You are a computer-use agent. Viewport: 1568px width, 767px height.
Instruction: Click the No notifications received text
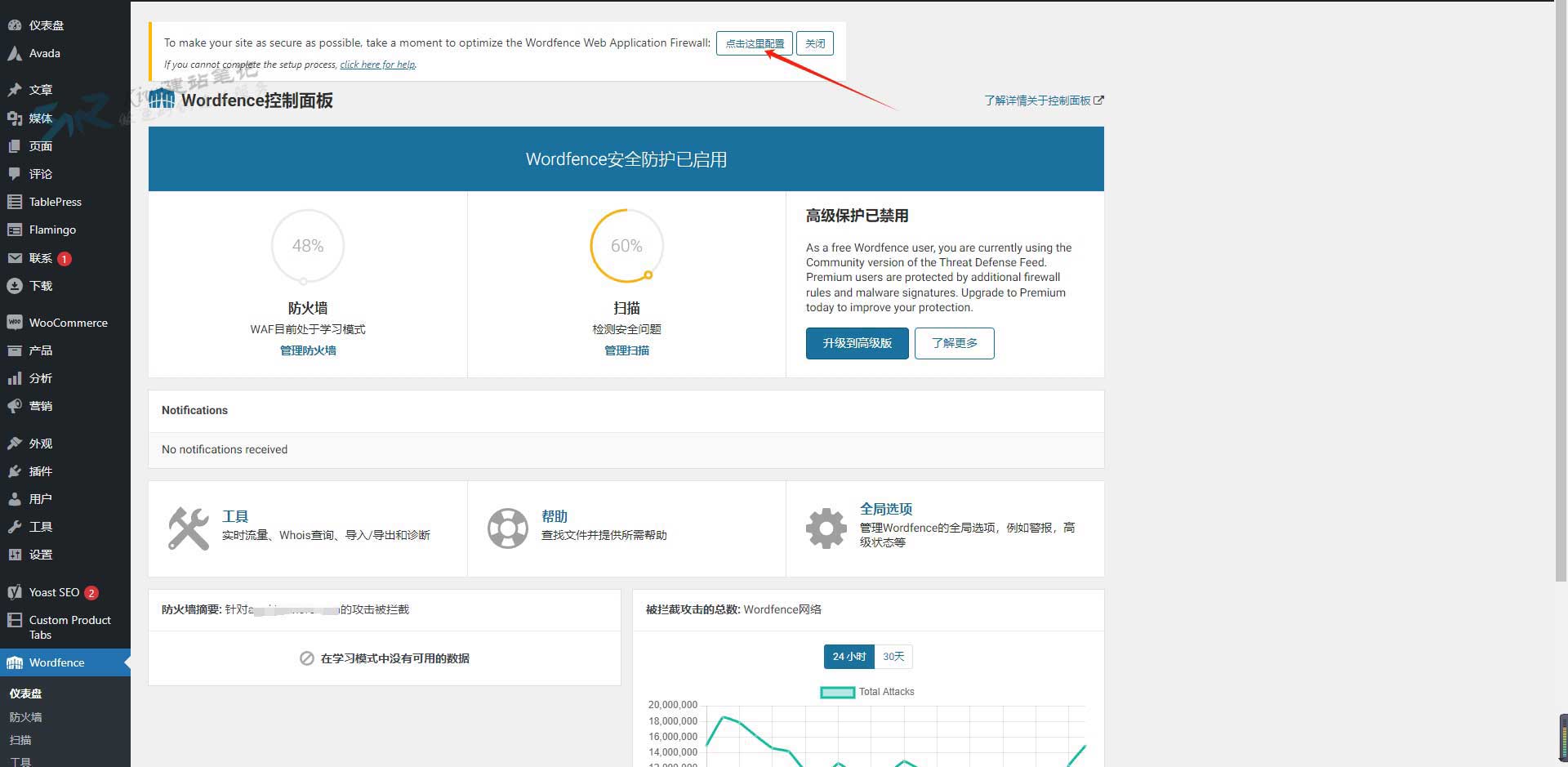pos(225,449)
